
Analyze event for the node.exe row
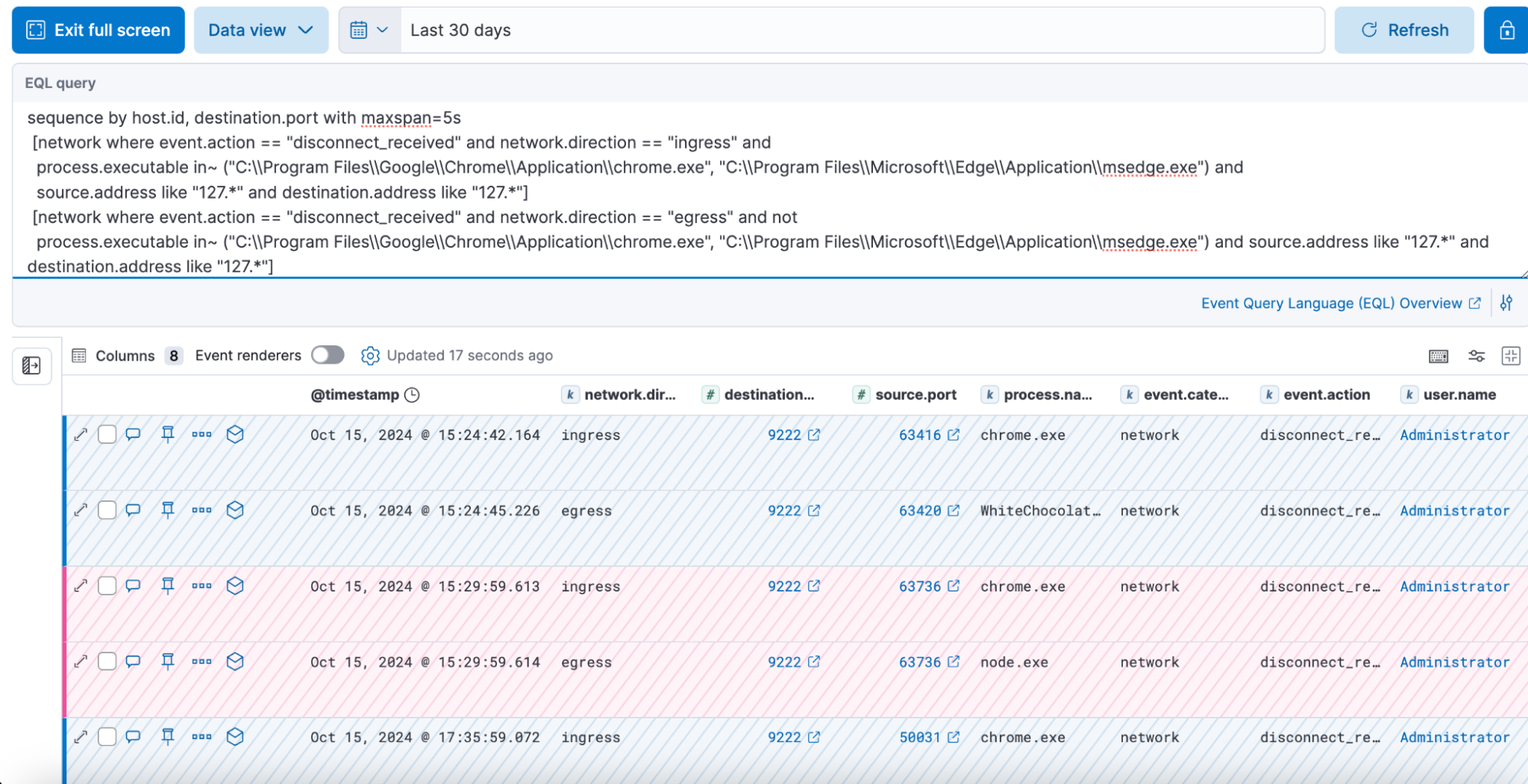click(x=235, y=662)
